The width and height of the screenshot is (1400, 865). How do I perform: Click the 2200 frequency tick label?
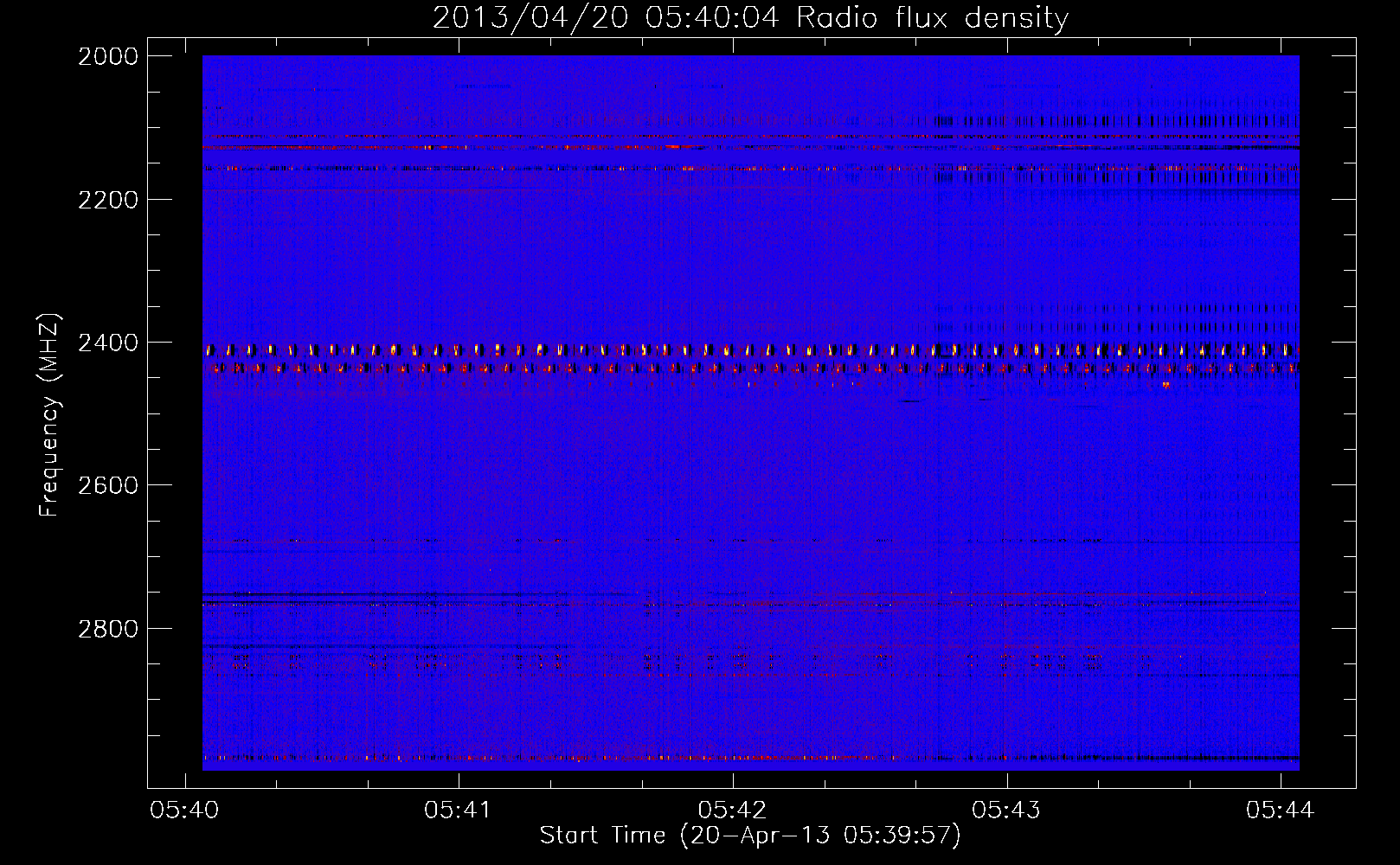pyautogui.click(x=108, y=200)
